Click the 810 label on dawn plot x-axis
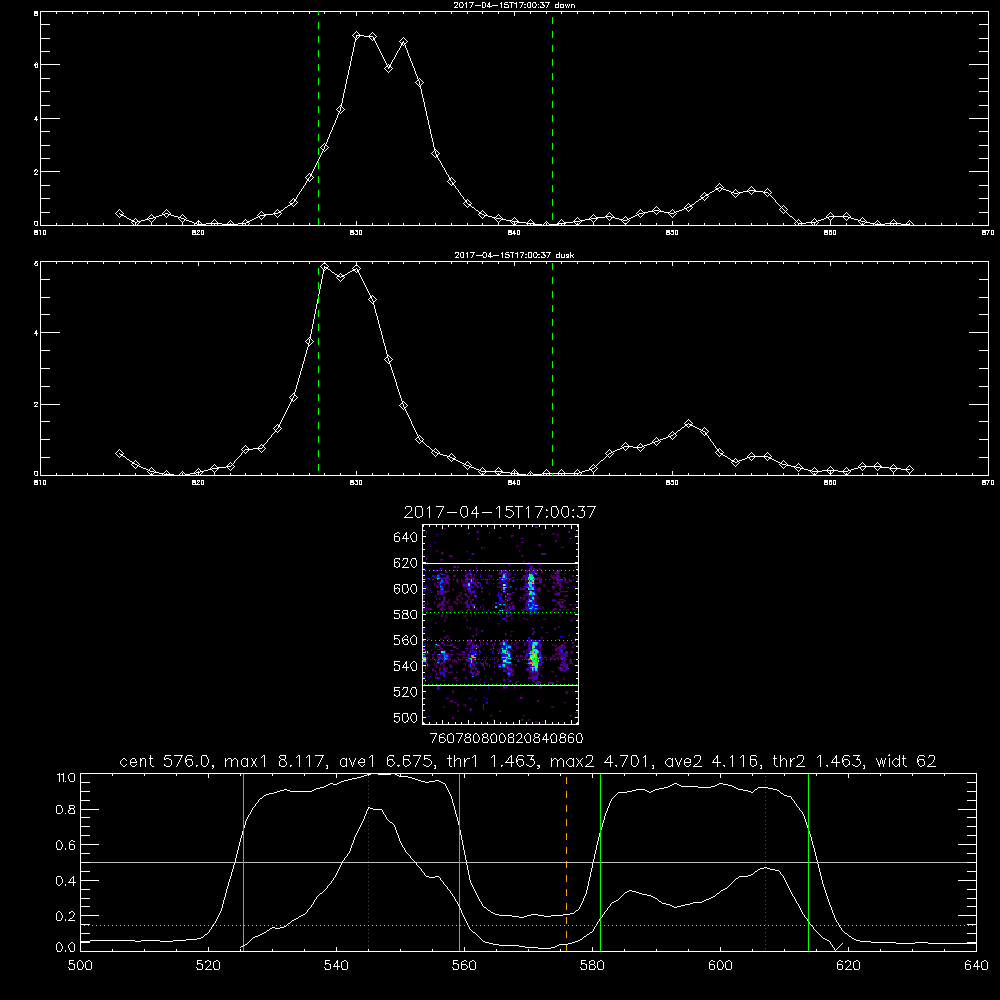 pyautogui.click(x=40, y=233)
